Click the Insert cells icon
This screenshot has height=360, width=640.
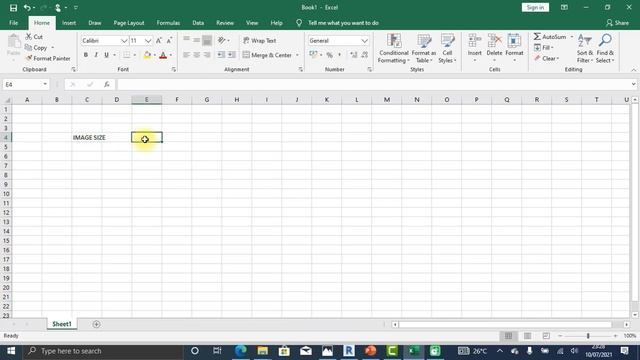tap(474, 41)
